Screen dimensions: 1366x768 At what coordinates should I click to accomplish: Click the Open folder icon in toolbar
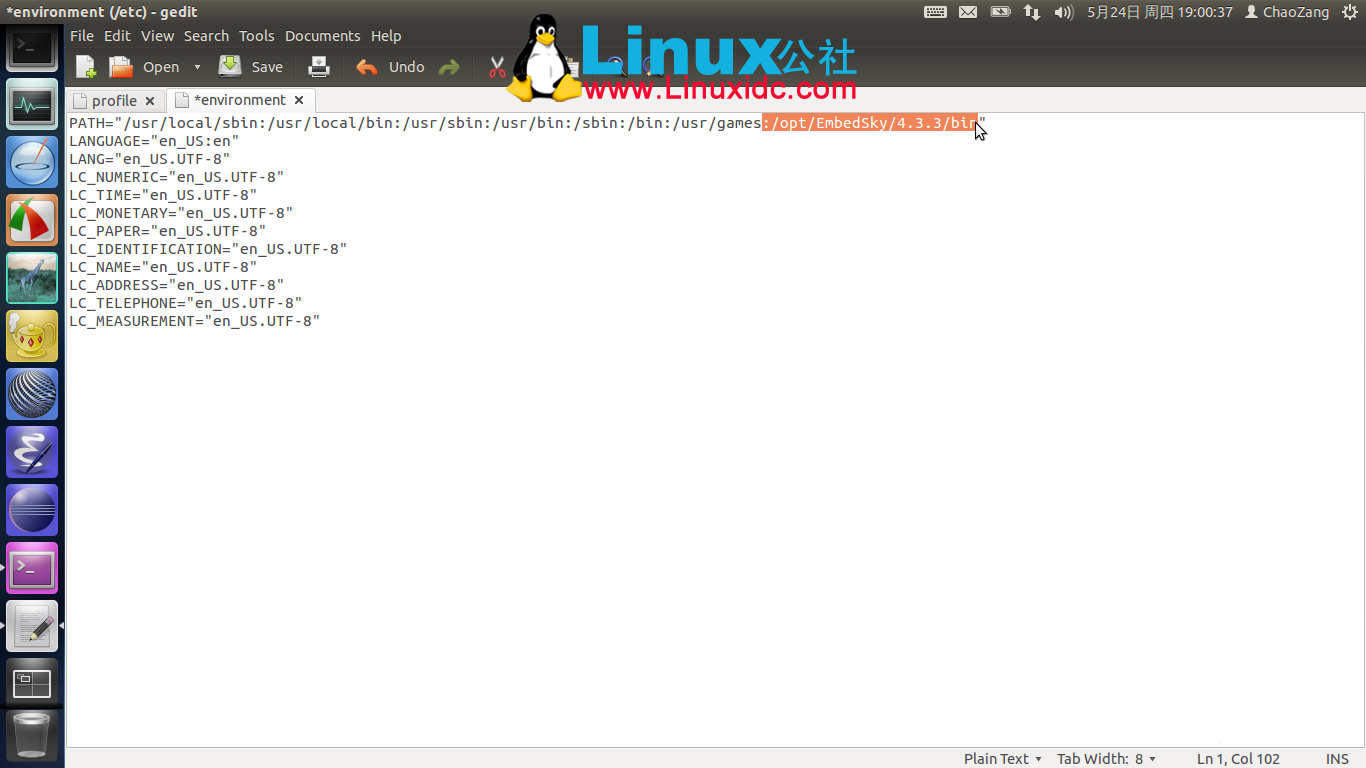point(121,67)
